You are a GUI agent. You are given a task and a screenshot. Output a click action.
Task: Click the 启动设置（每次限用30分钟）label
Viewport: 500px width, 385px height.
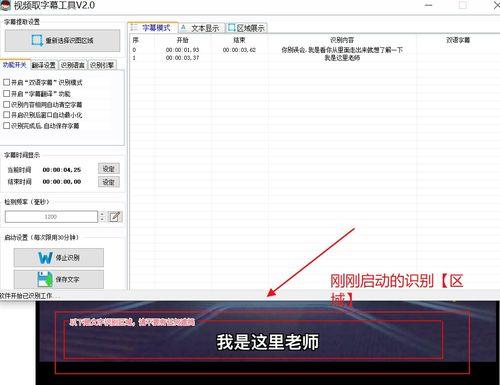42,237
